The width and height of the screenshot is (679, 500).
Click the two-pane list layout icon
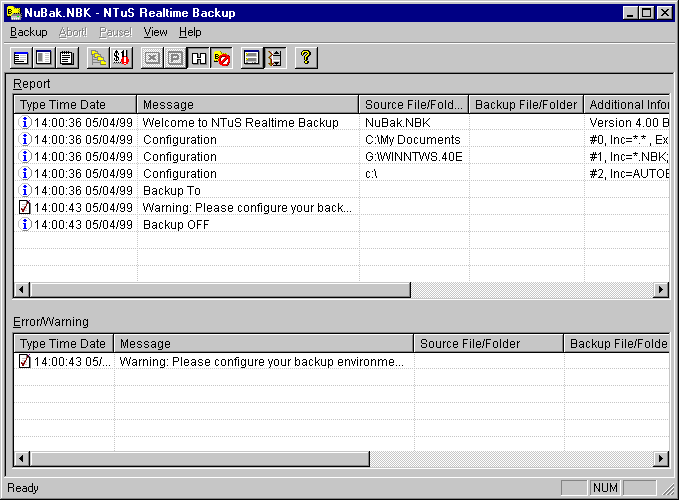point(252,58)
